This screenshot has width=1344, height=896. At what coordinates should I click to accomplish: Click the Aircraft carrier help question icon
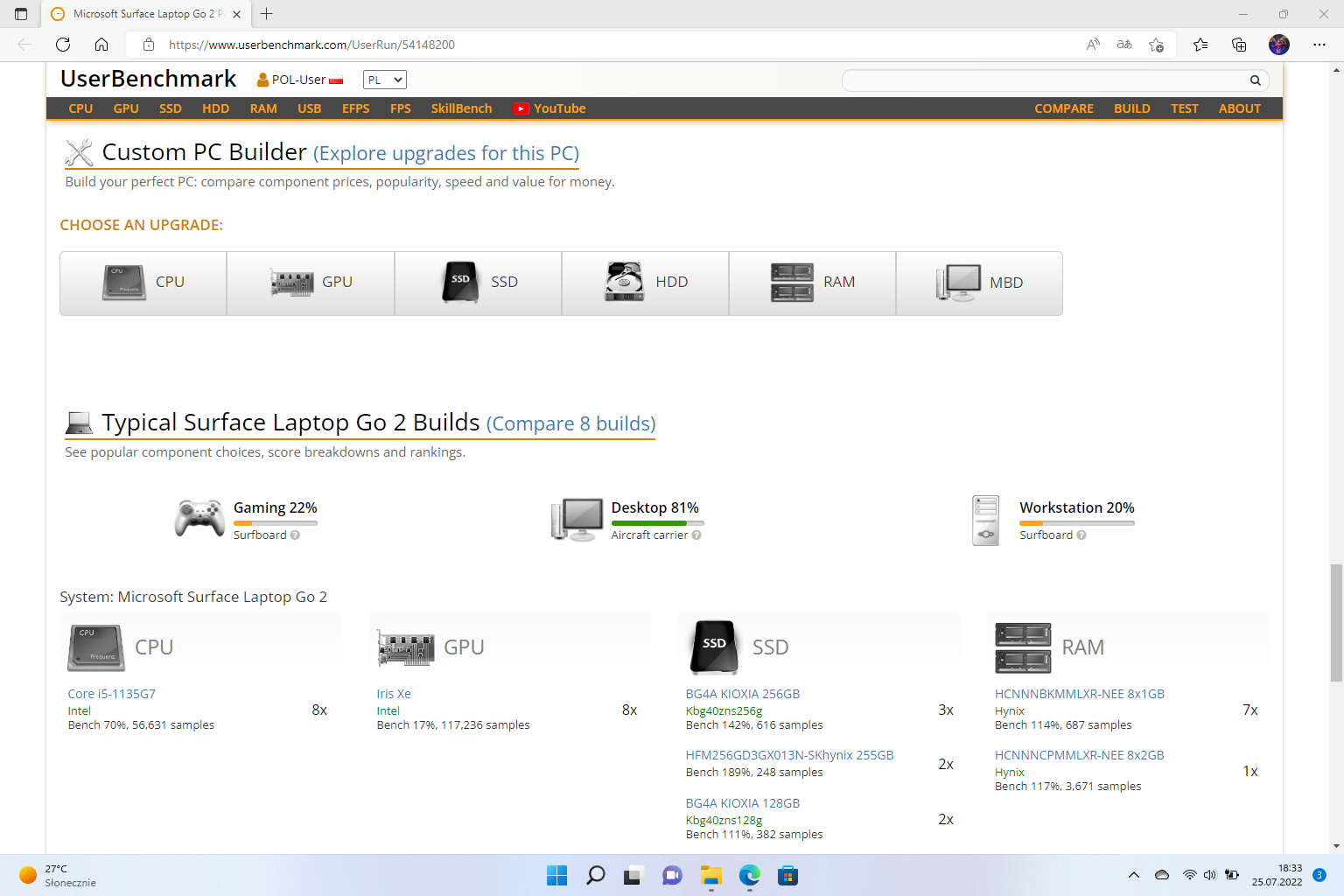tap(696, 535)
